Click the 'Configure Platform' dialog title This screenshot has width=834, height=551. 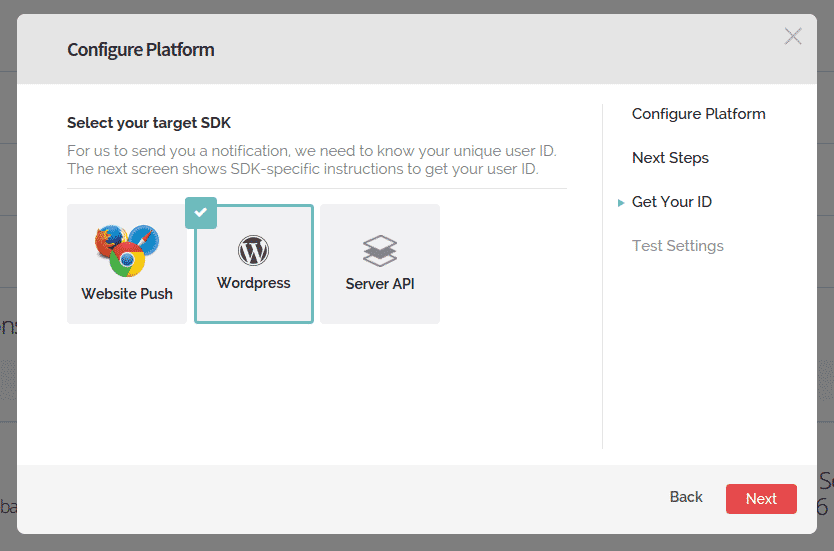coord(140,49)
